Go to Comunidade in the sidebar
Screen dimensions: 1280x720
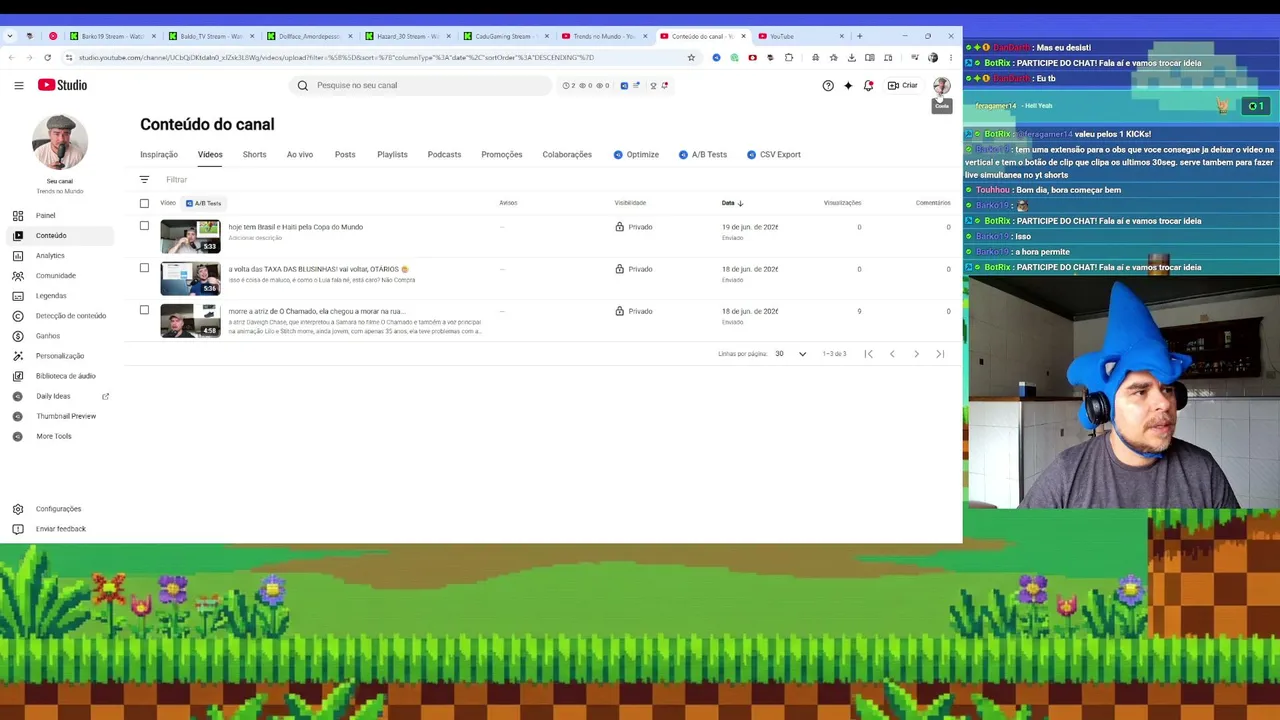pos(55,276)
